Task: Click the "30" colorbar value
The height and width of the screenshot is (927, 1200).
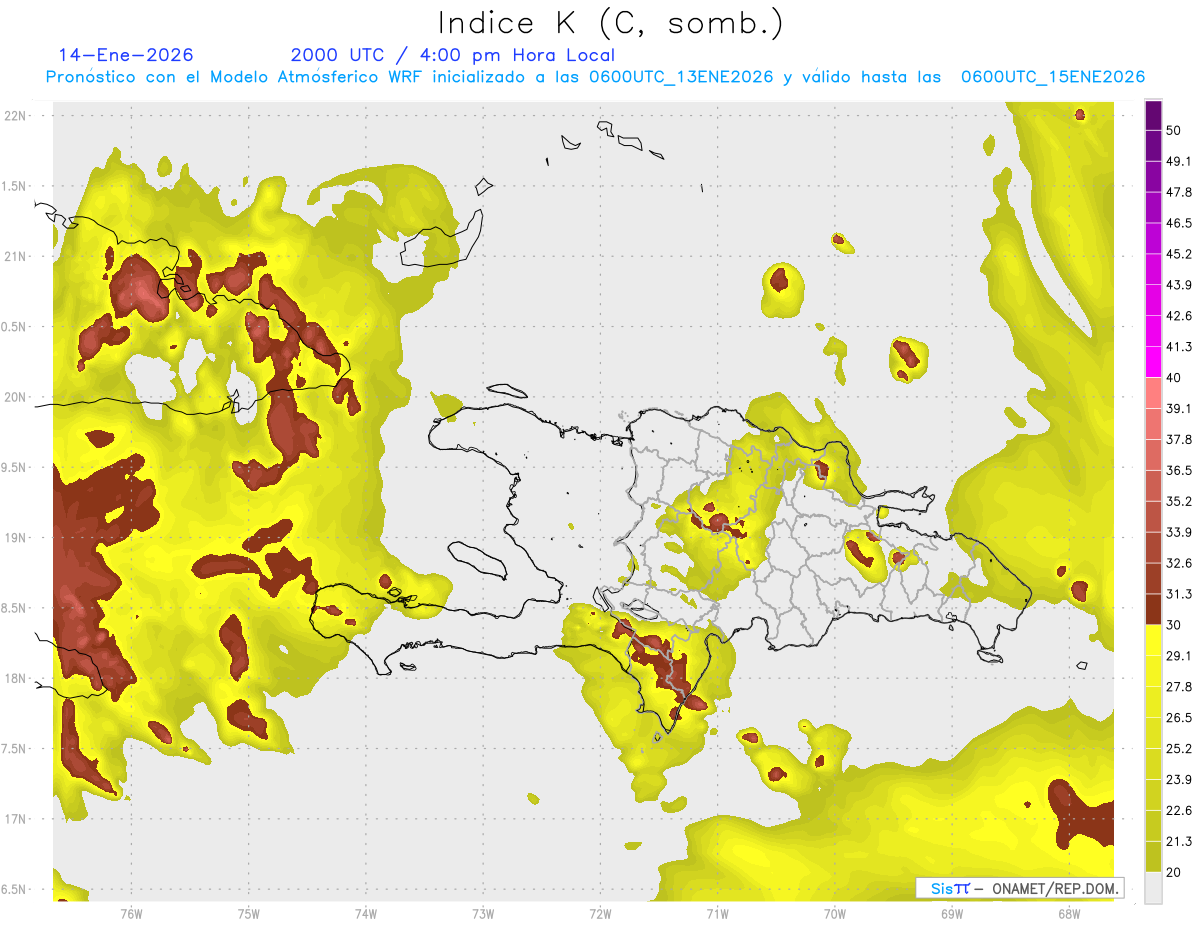Action: tap(1175, 625)
